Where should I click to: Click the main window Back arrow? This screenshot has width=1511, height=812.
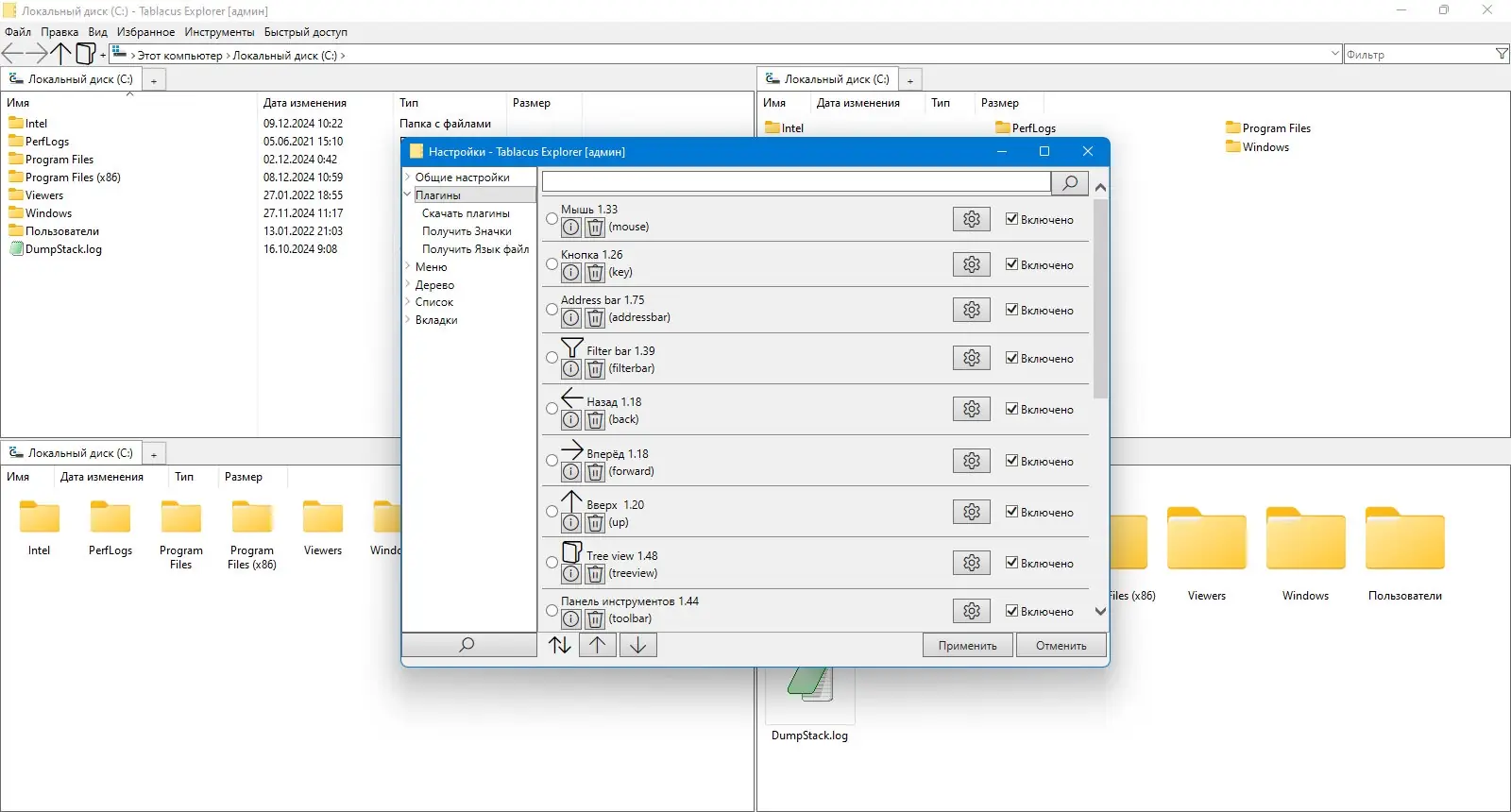[x=12, y=54]
